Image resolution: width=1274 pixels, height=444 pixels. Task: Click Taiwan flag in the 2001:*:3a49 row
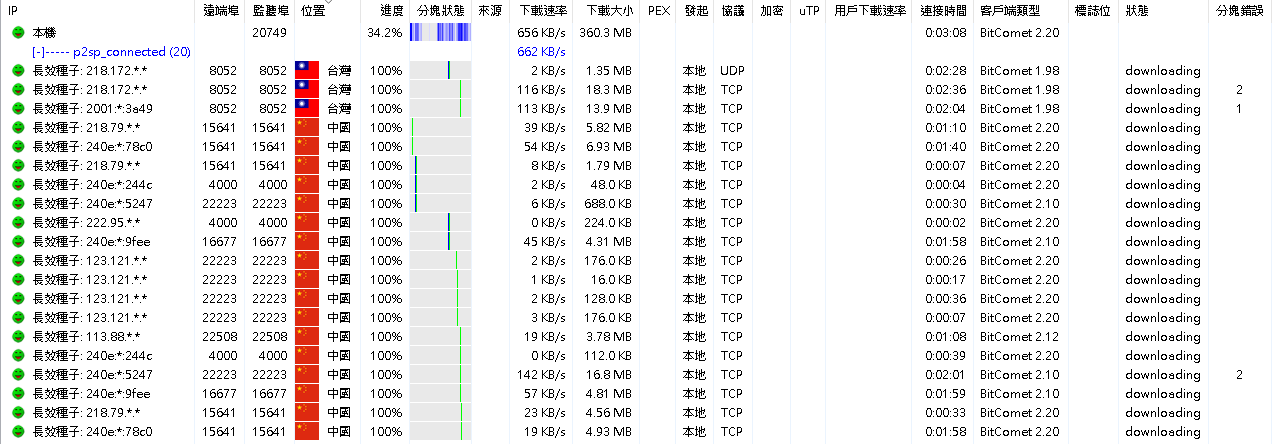(306, 109)
